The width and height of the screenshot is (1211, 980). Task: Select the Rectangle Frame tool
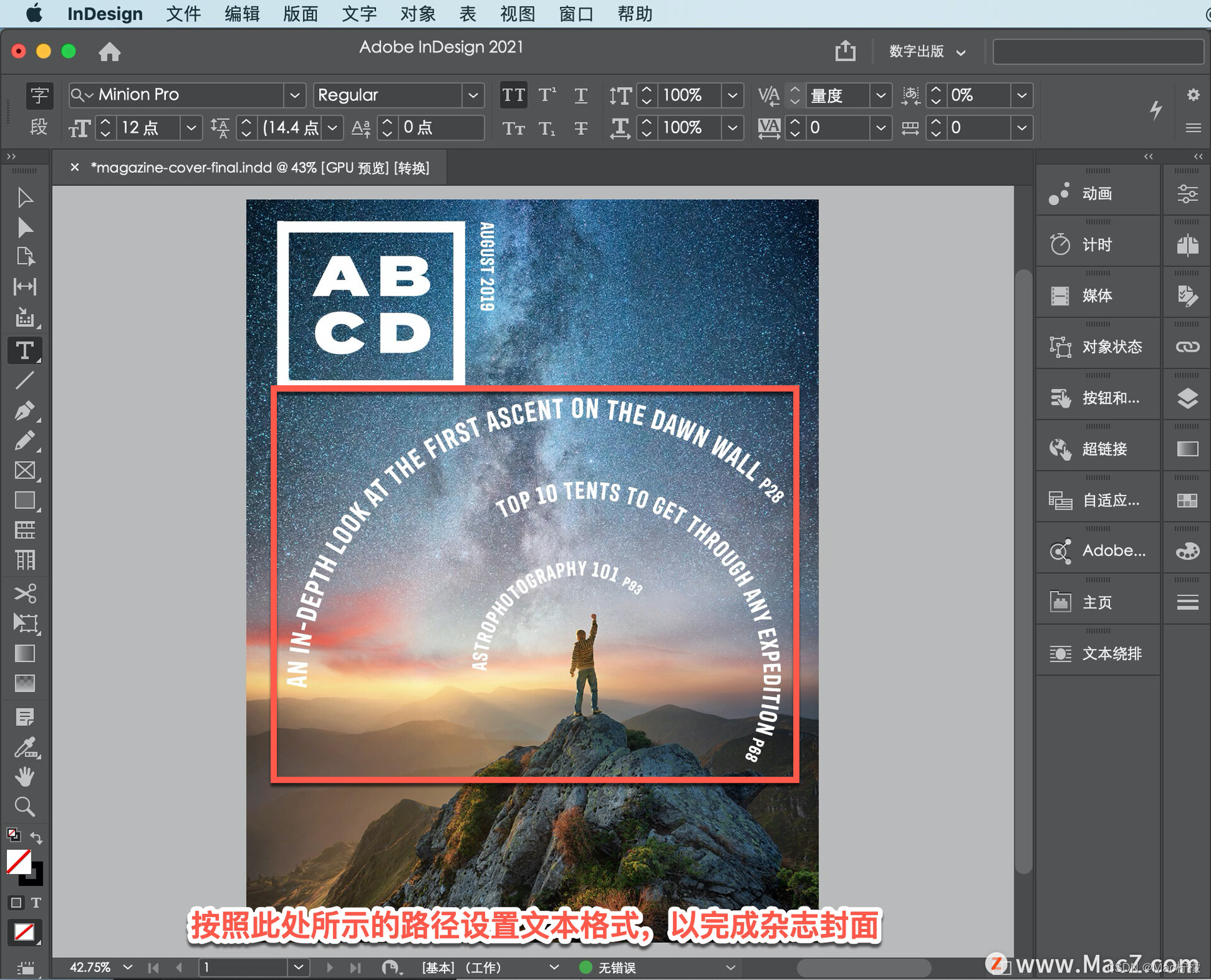(25, 470)
